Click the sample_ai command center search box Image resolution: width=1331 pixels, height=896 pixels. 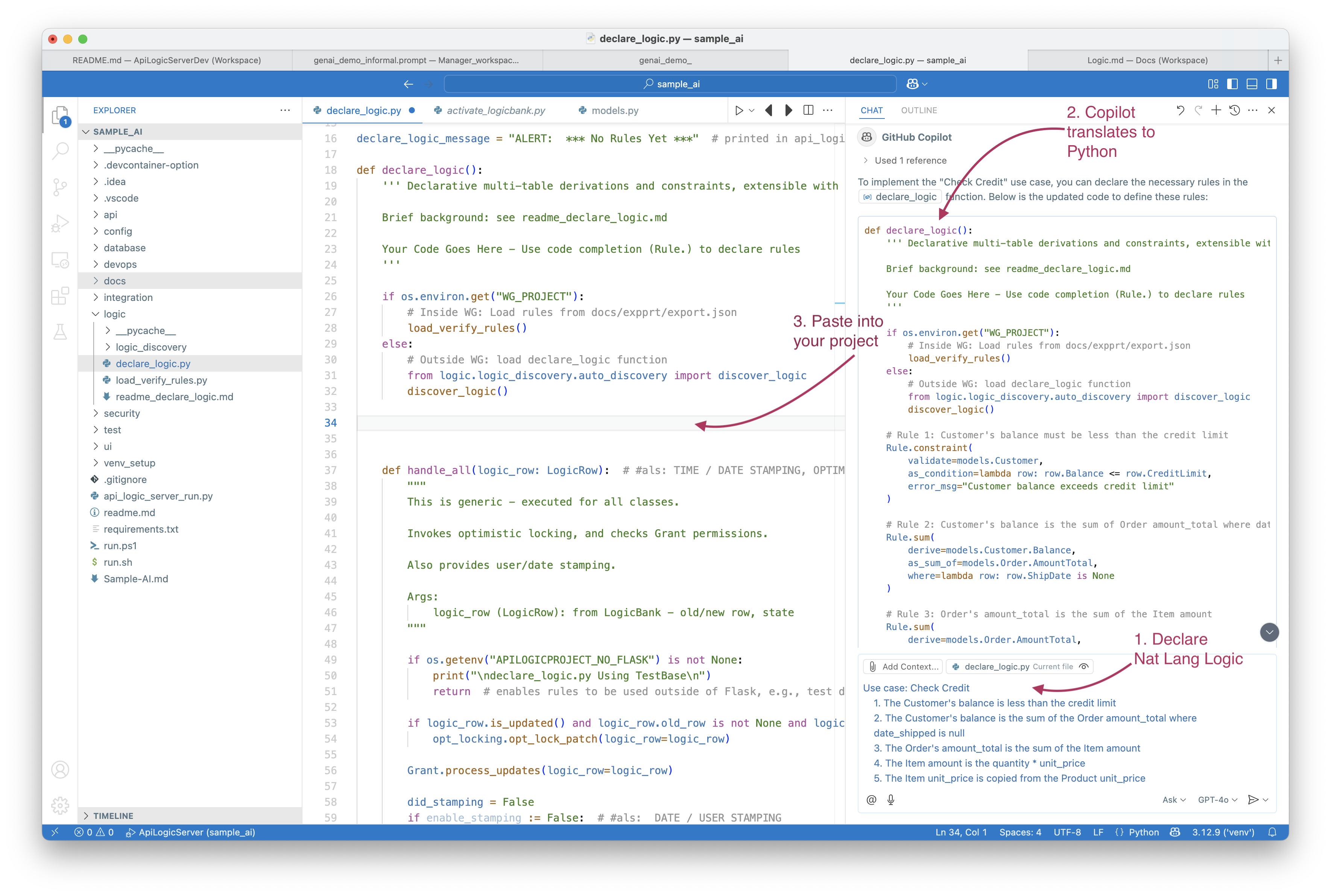(670, 84)
